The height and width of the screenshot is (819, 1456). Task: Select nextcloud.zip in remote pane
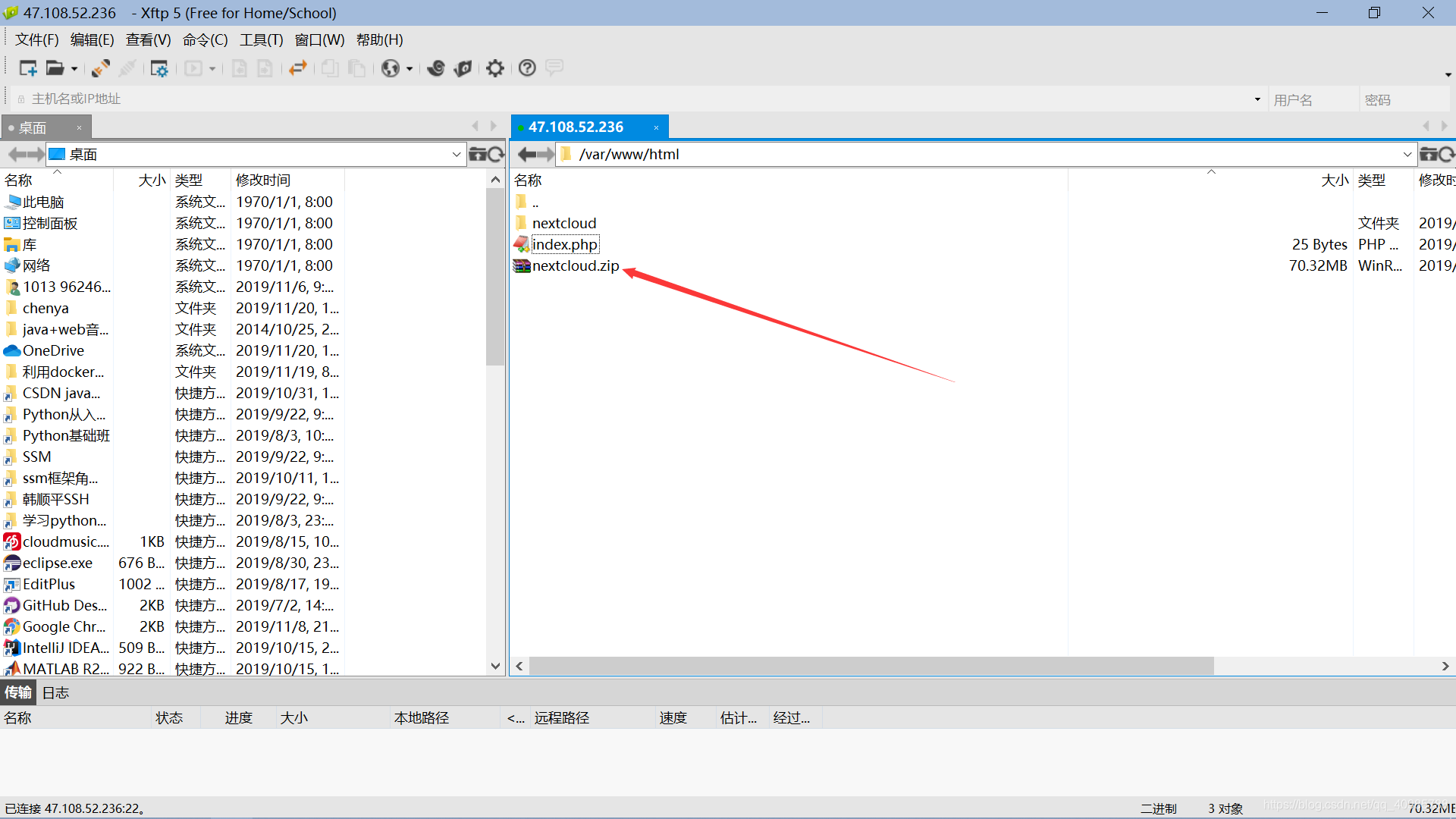tap(576, 266)
